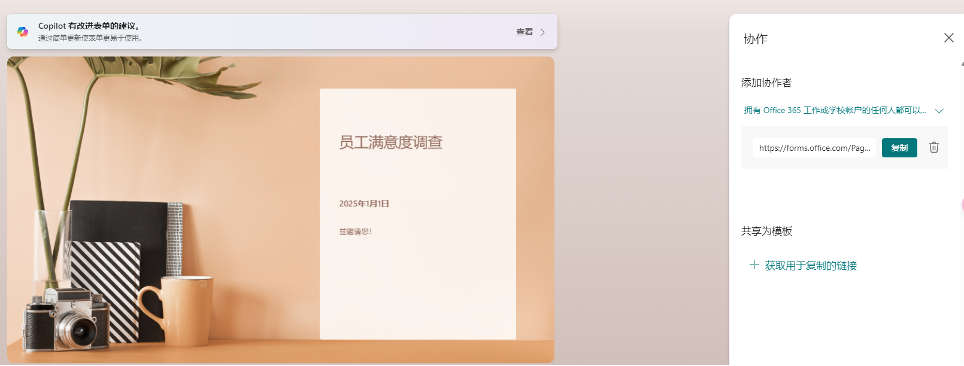Viewport: 964px width, 366px height.
Task: Click the form description line under date
Action: (355, 232)
